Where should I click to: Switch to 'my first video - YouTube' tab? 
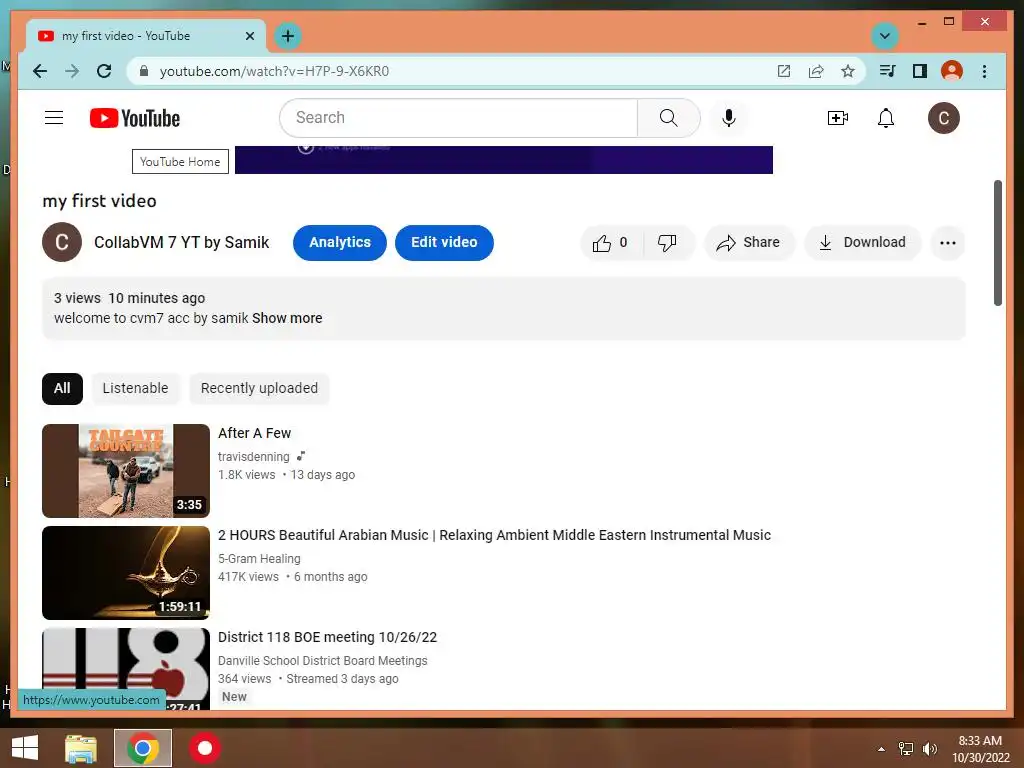[x=145, y=36]
